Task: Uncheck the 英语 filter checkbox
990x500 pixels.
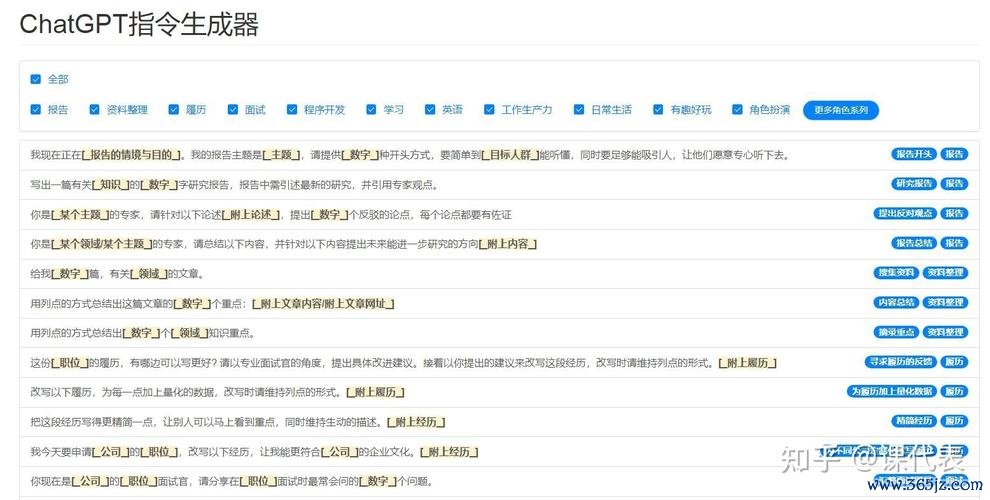Action: (430, 110)
